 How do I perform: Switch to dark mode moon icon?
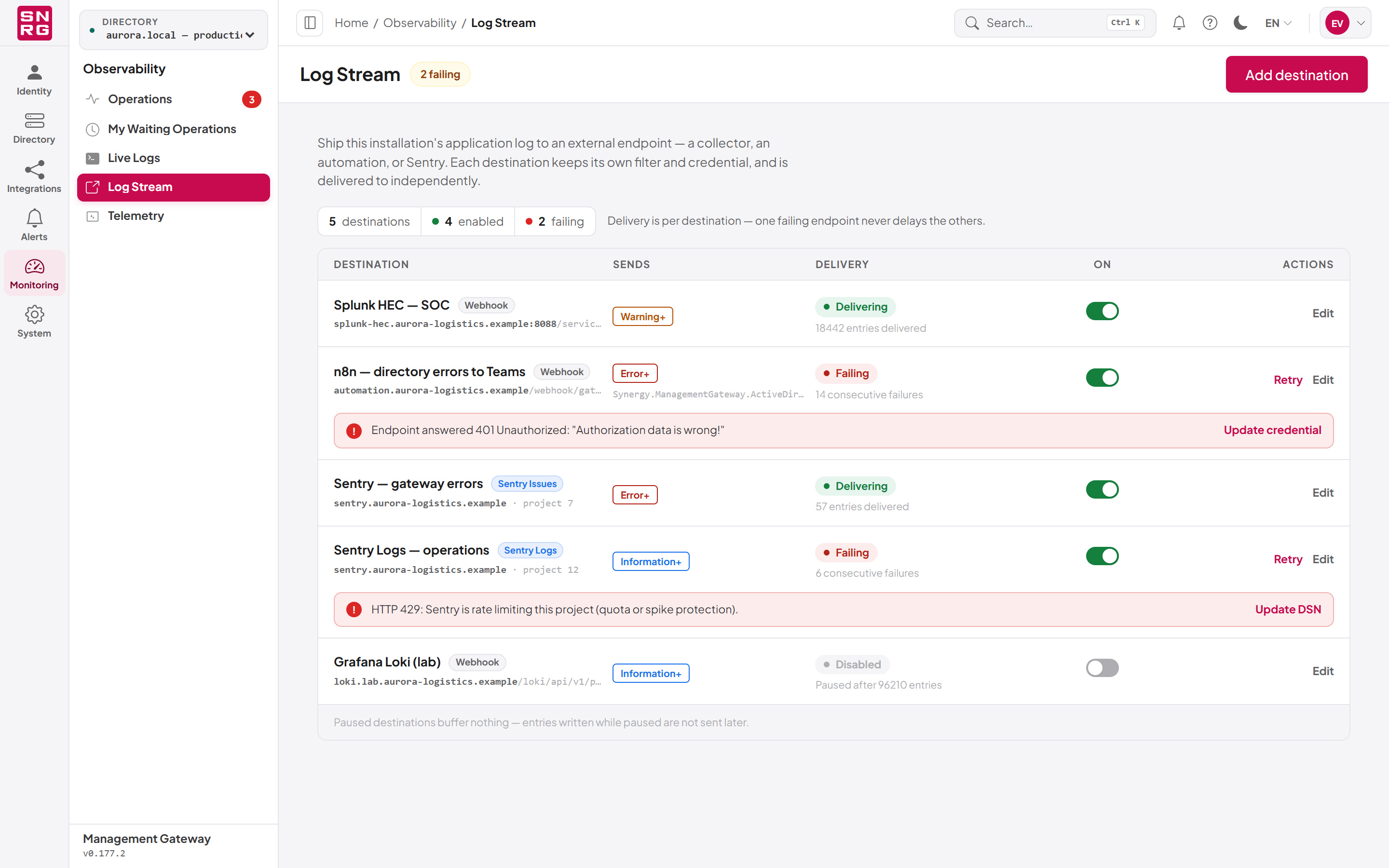(x=1240, y=23)
